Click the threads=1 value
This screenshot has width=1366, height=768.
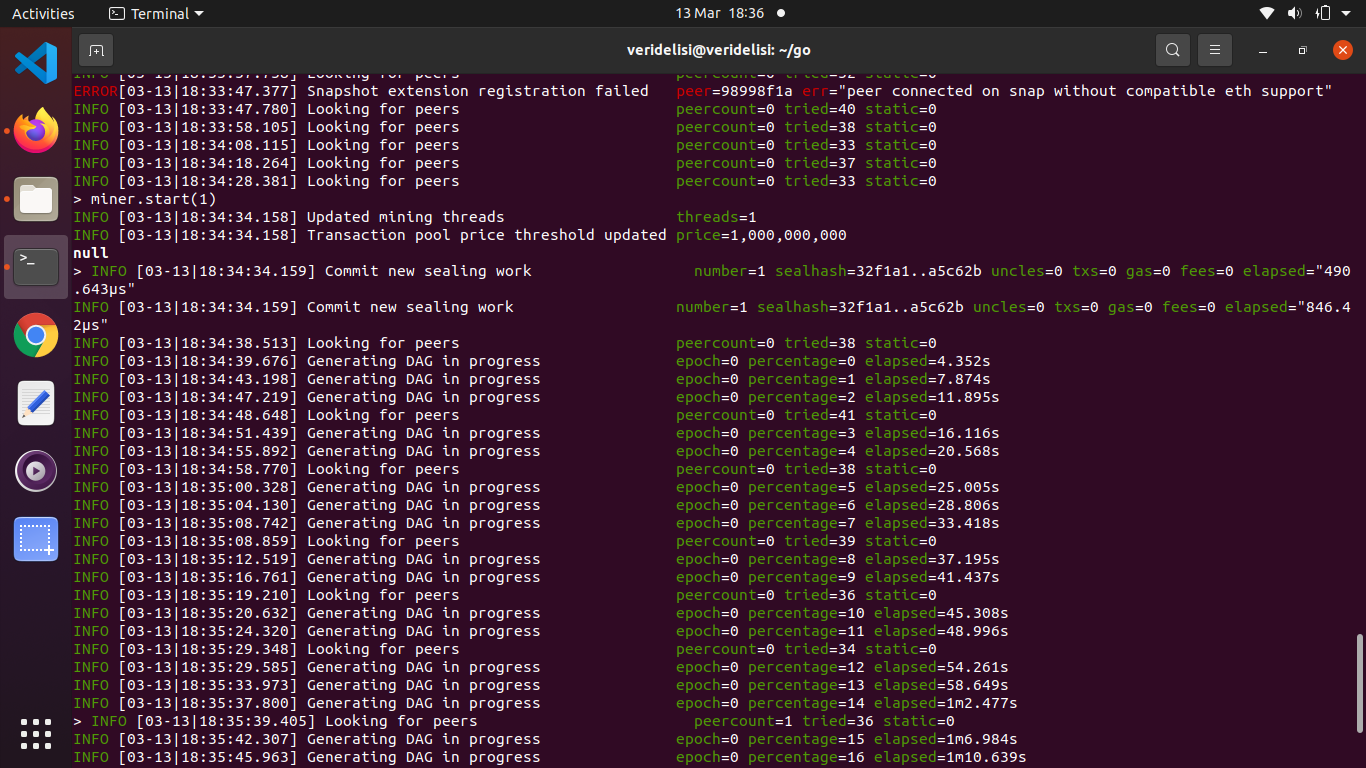716,217
